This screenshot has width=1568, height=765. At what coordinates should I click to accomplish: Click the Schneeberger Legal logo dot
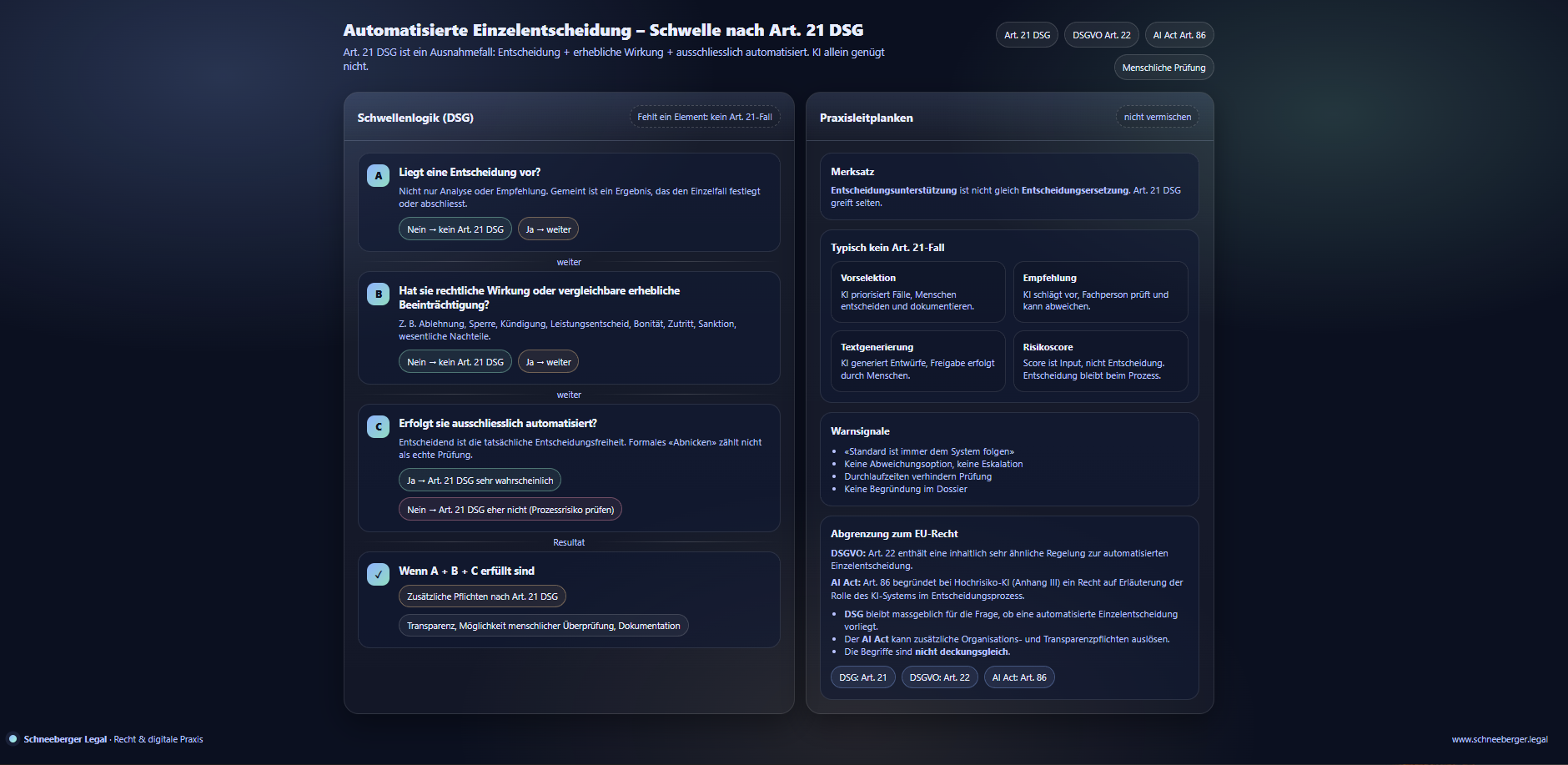point(13,738)
